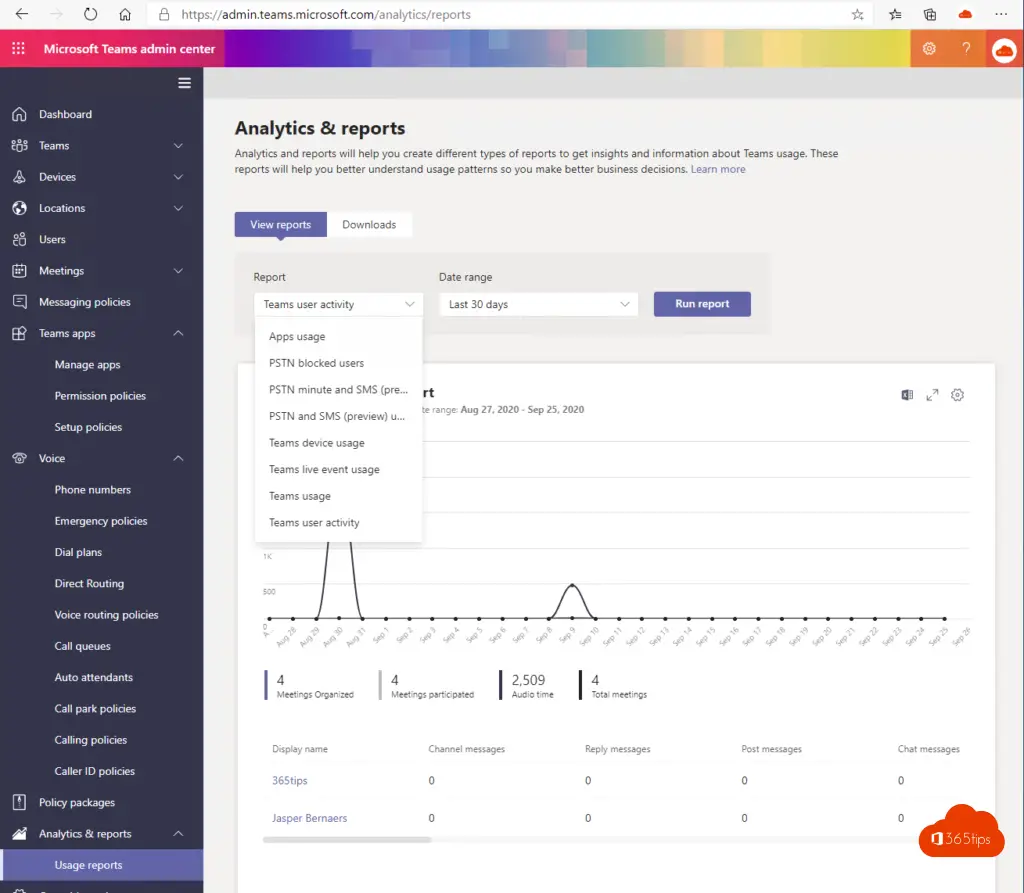Open Caller ID policies page

95,771
